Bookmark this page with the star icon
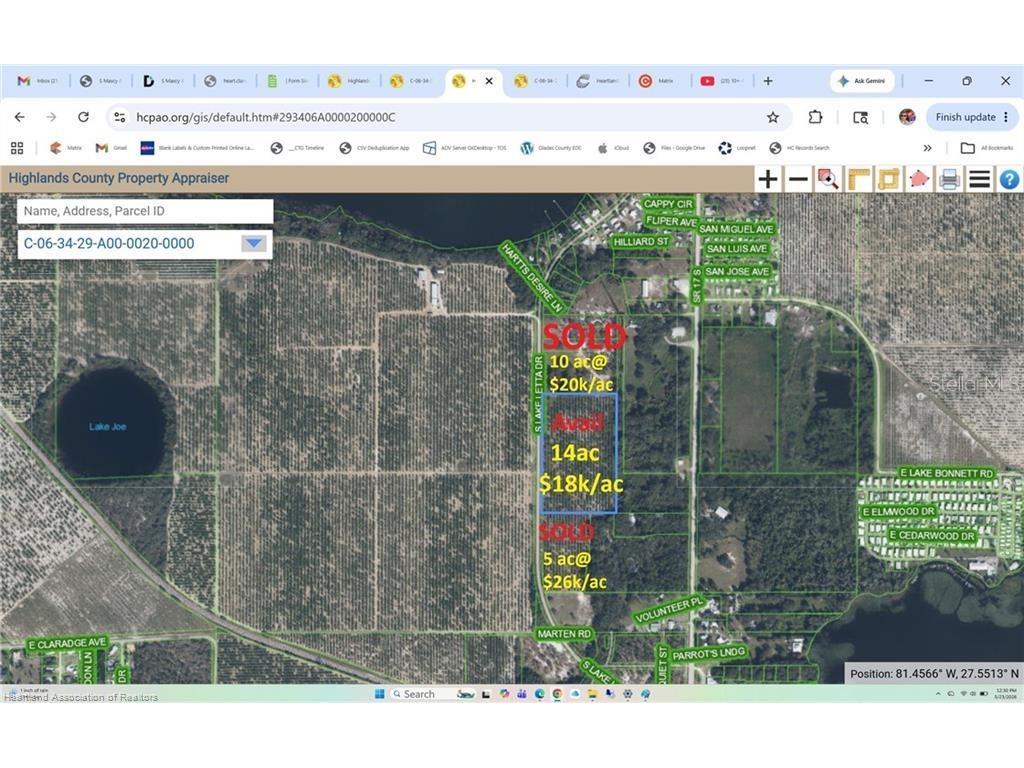 [x=773, y=117]
